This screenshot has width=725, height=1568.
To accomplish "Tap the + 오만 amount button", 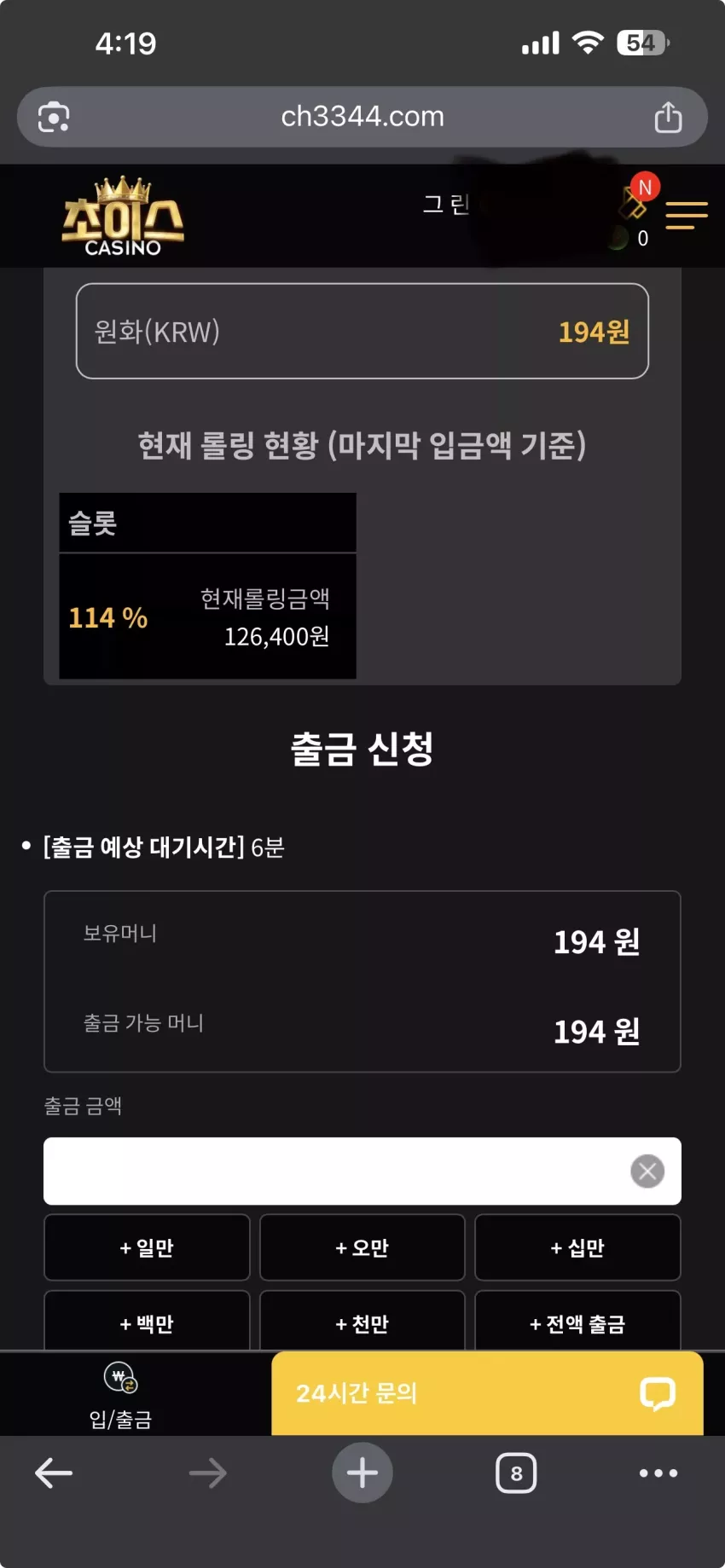I will click(362, 1247).
